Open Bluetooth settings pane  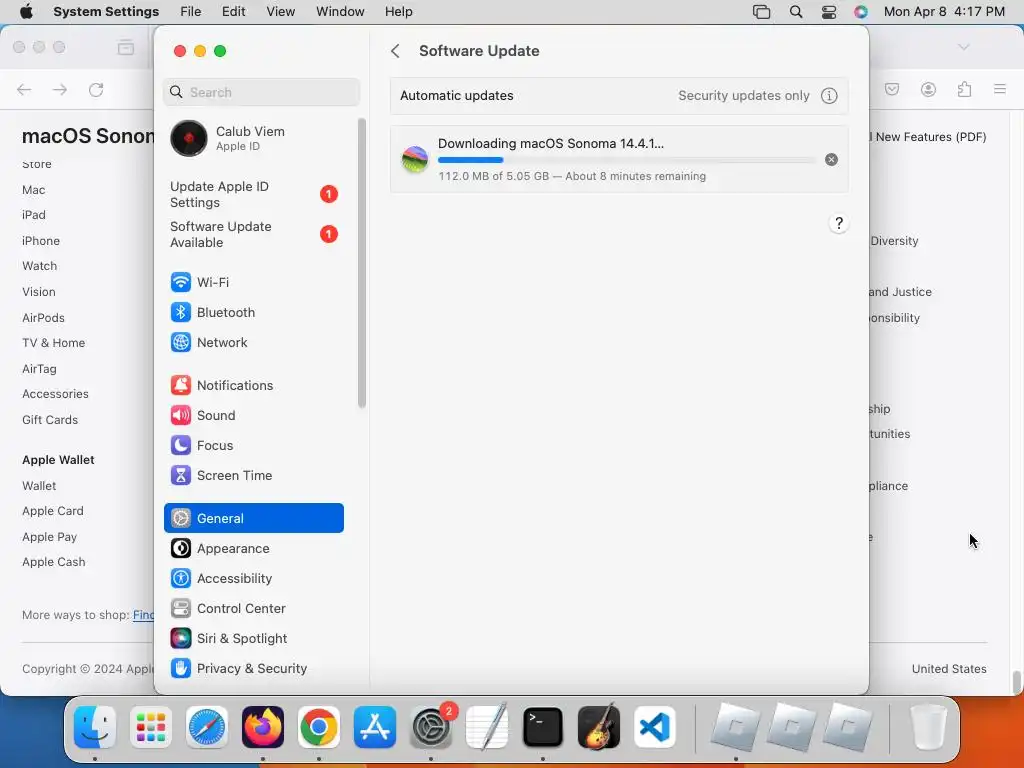tap(253, 312)
